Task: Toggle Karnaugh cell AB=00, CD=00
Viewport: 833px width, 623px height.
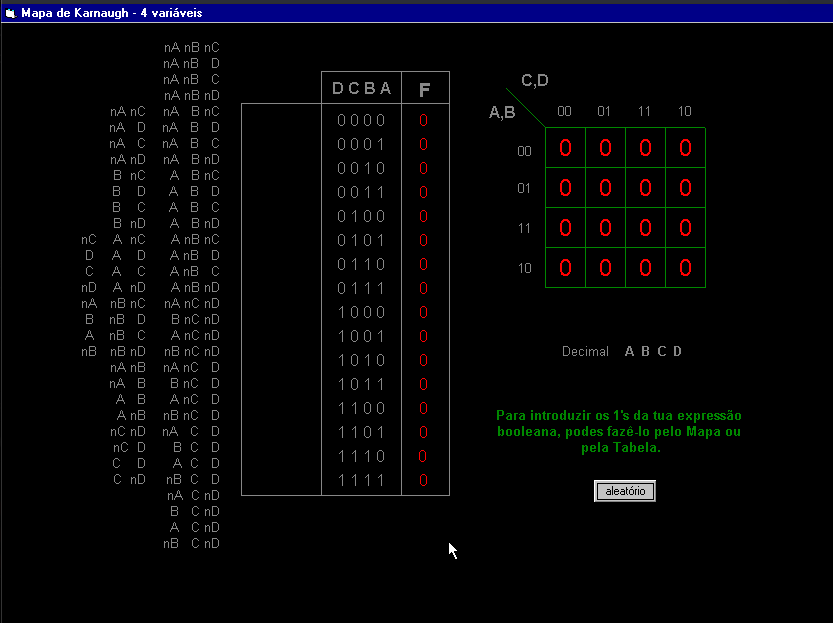Action: (565, 148)
